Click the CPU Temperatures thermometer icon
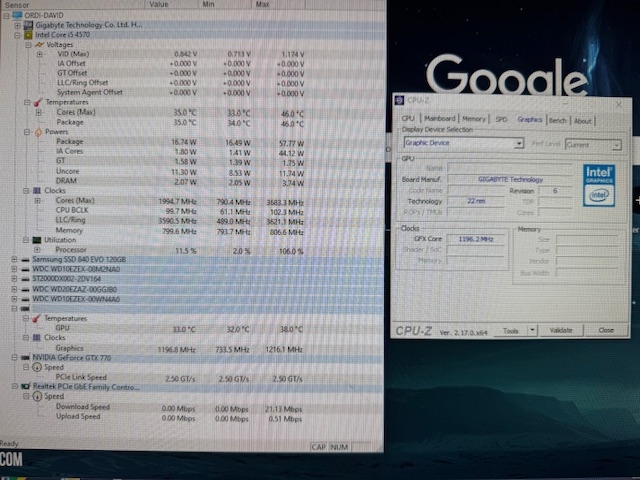Image resolution: width=640 pixels, height=480 pixels. [38, 102]
